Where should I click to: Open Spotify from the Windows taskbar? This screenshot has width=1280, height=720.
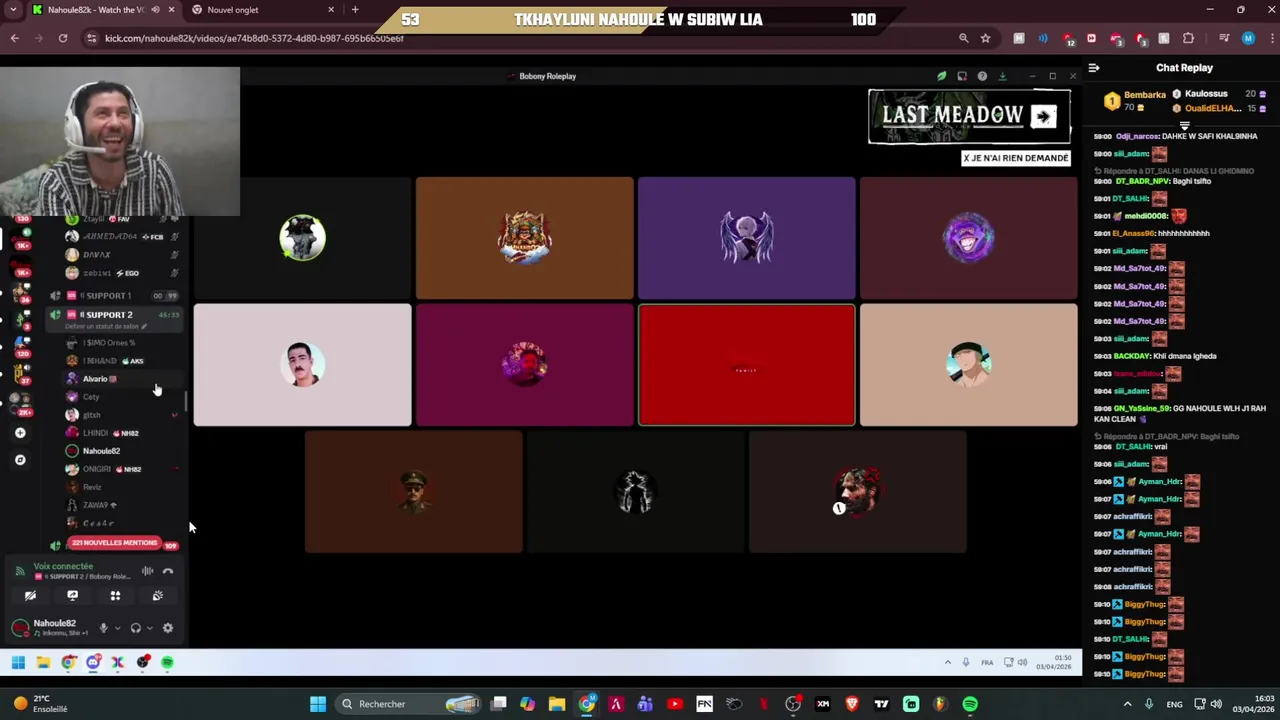point(969,704)
